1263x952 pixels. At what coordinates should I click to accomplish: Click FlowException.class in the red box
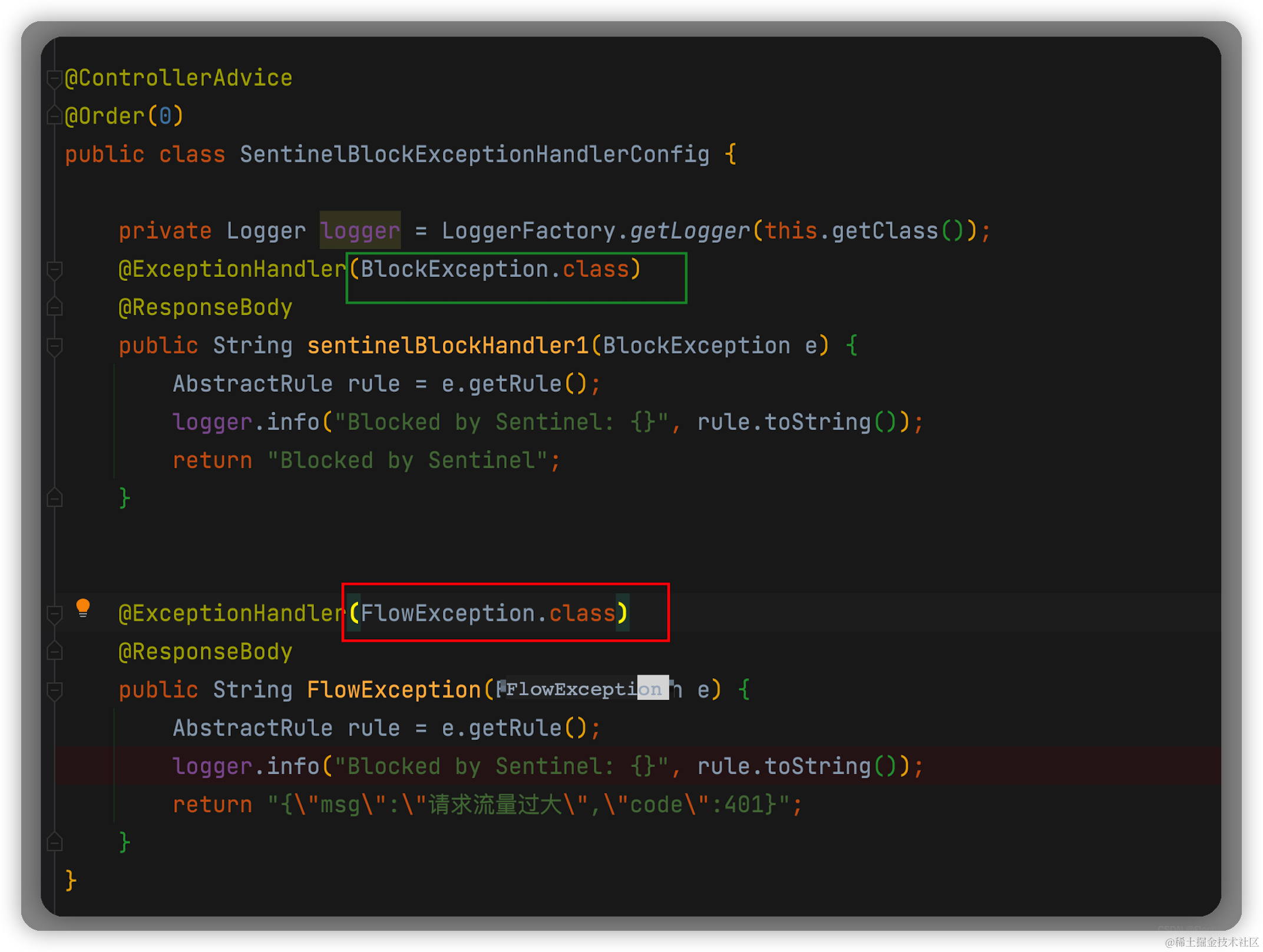click(x=488, y=614)
